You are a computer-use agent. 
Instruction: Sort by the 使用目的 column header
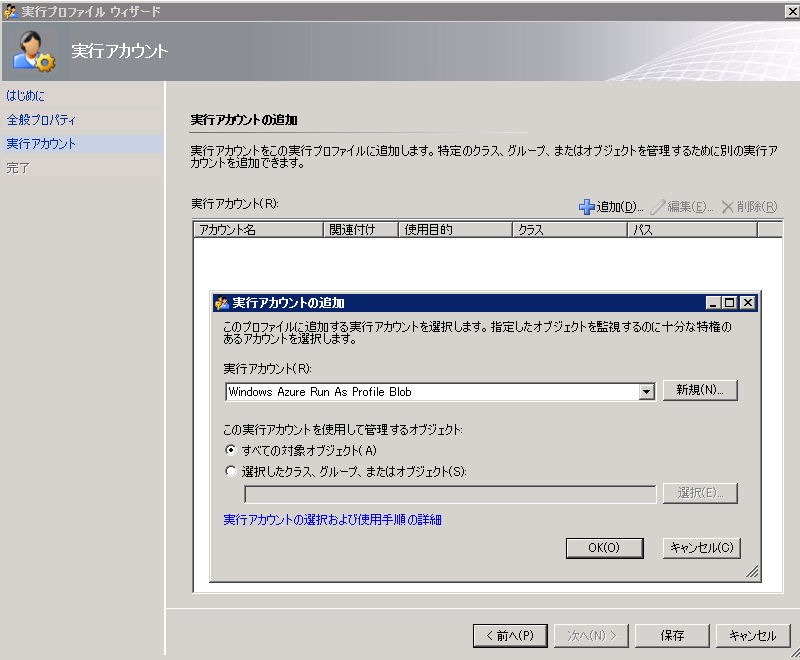coord(455,230)
